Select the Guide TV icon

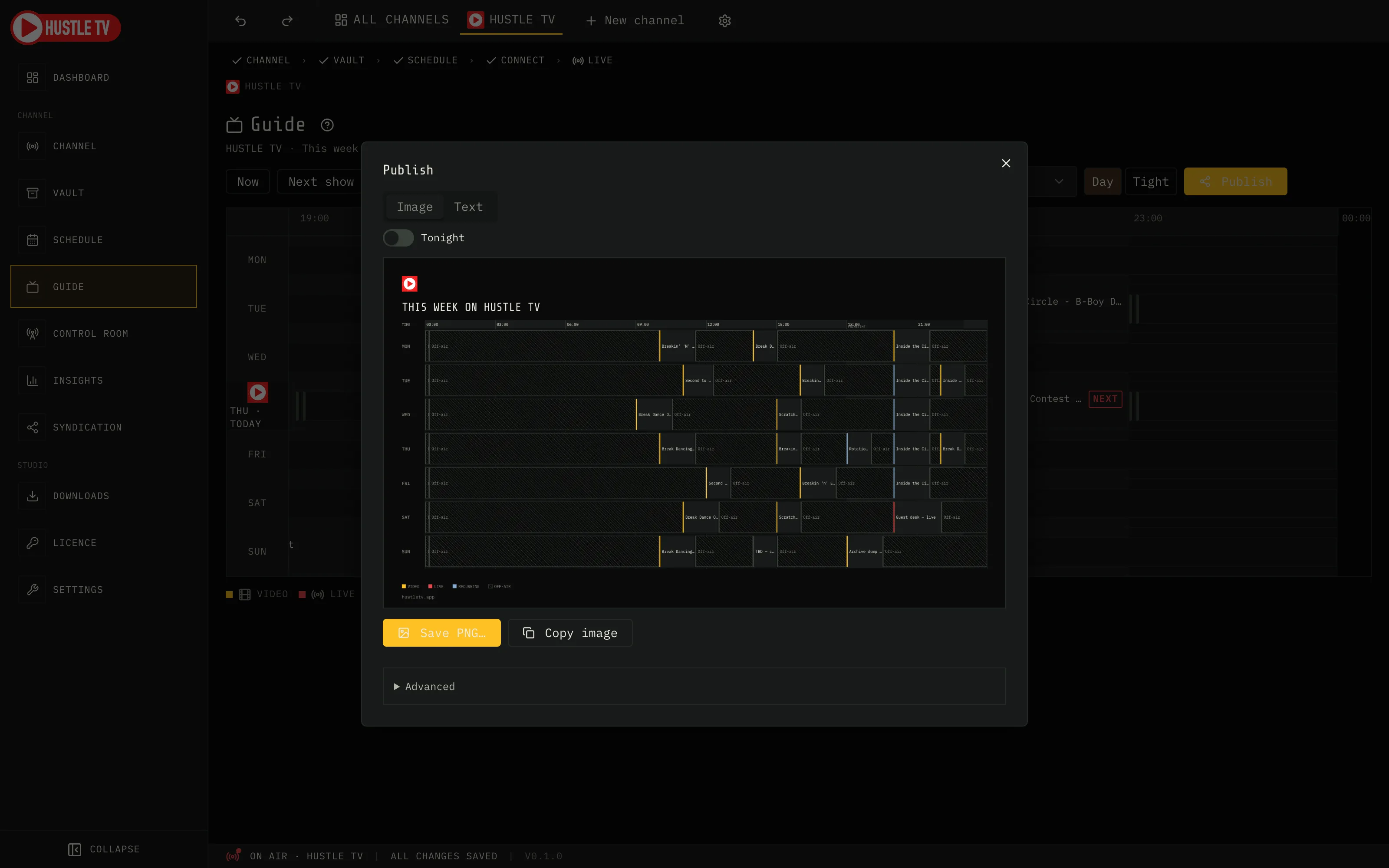(x=33, y=287)
